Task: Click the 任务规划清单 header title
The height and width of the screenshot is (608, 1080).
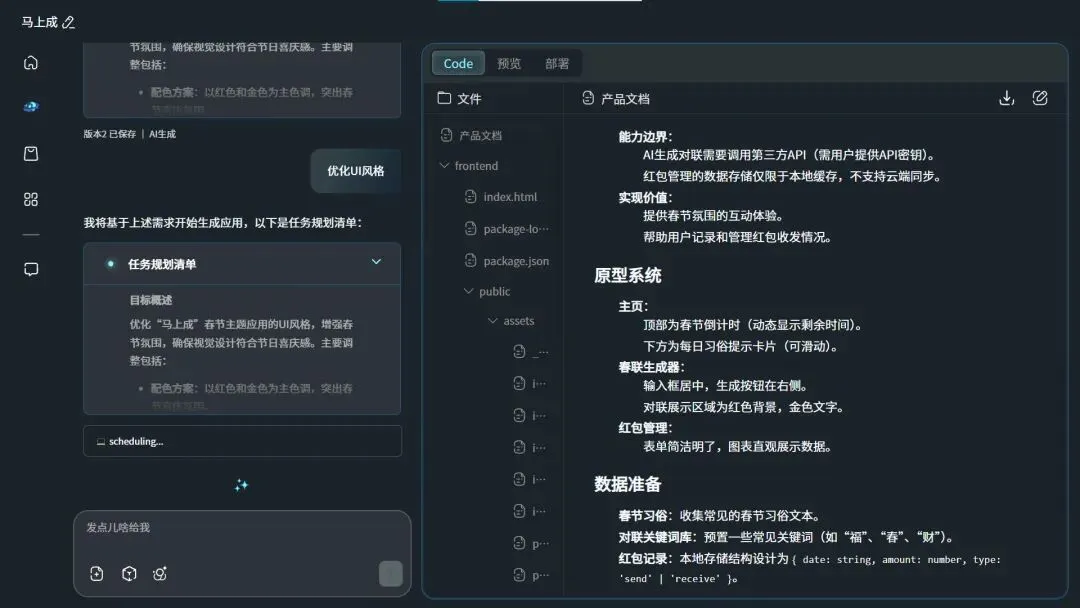Action: (x=162, y=264)
